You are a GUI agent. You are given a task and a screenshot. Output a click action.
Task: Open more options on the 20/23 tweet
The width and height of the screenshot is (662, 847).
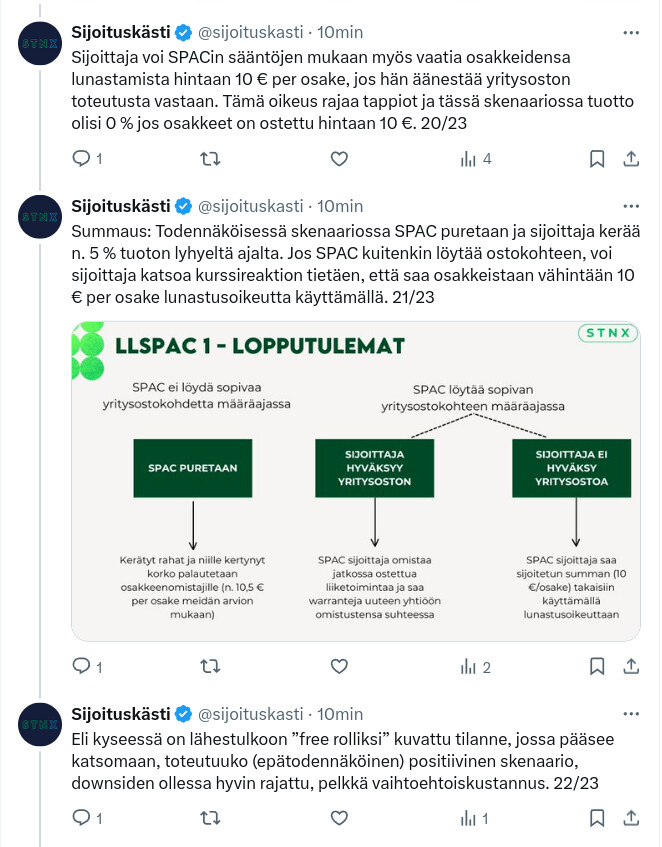(630, 32)
